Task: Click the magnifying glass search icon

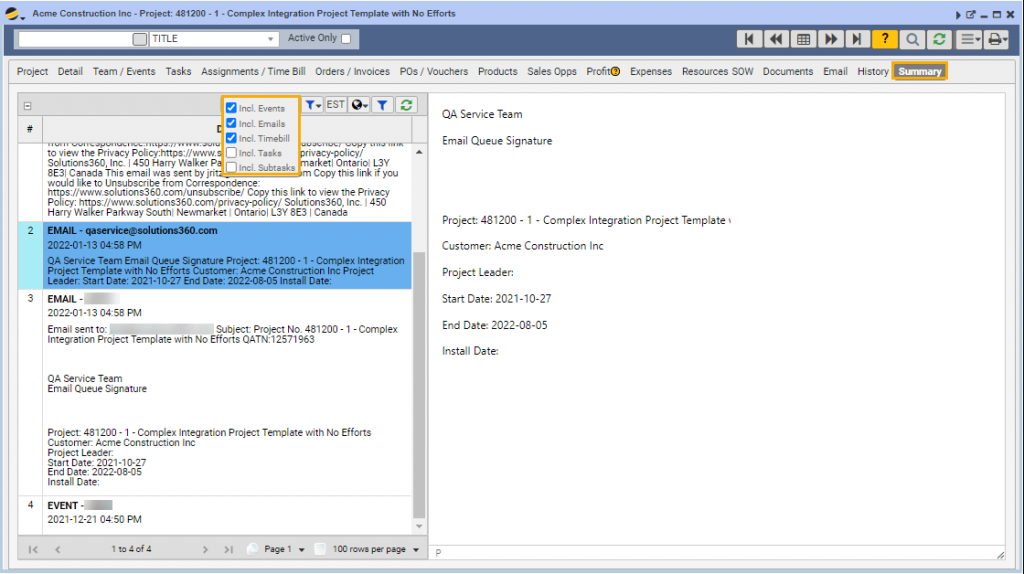Action: coord(911,39)
